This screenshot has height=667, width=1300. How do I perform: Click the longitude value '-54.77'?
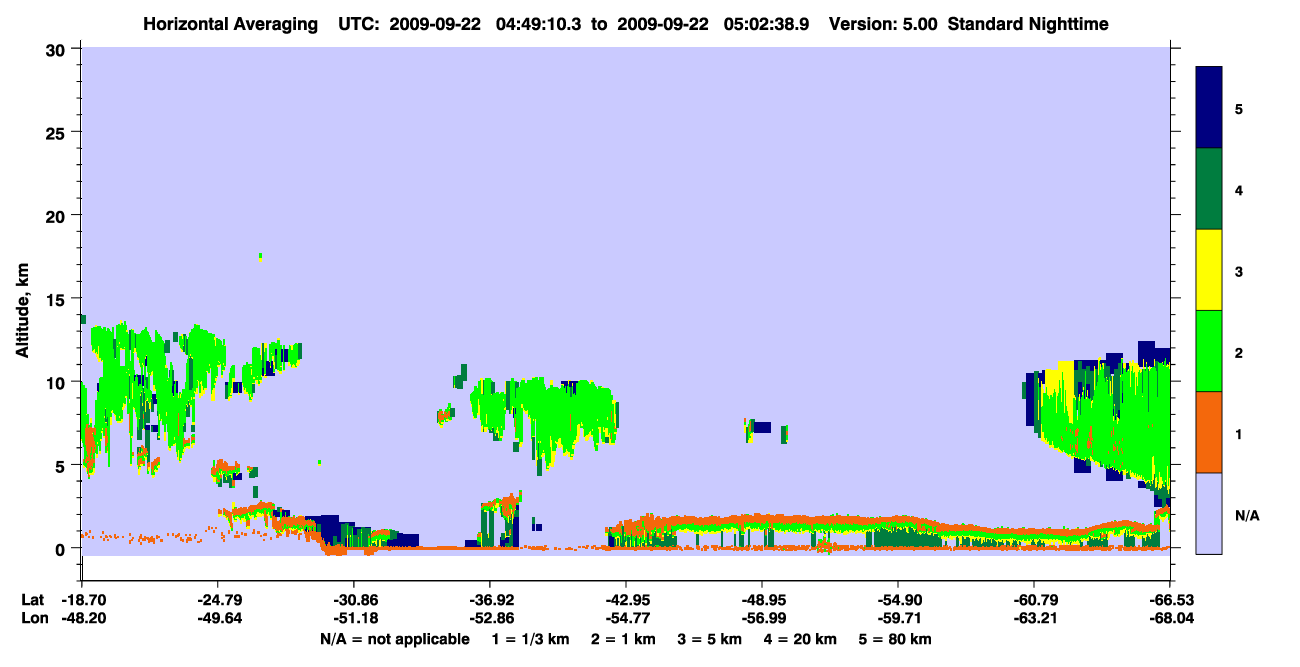point(626,618)
